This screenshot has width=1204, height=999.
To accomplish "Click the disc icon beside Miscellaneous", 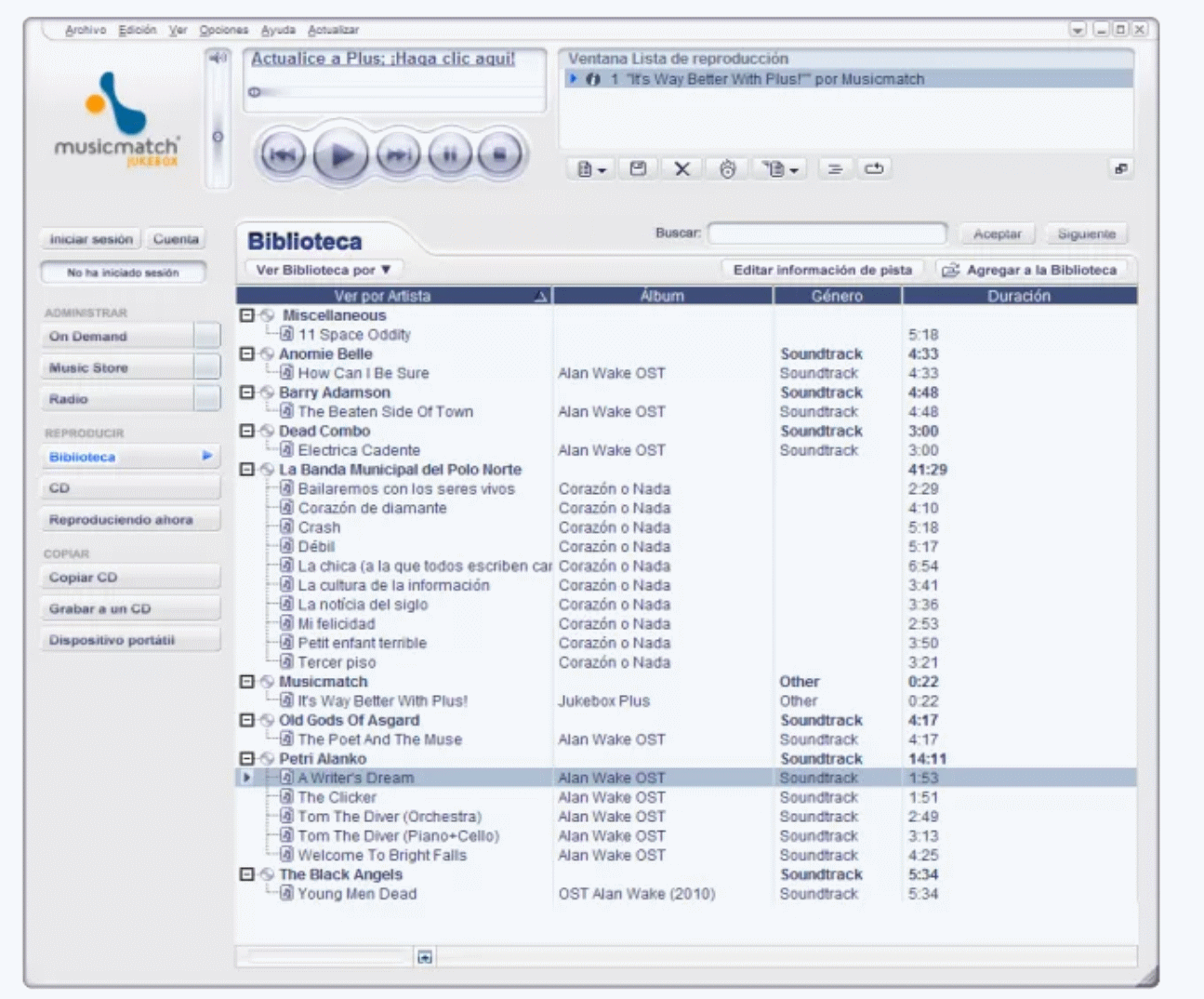I will coord(267,315).
